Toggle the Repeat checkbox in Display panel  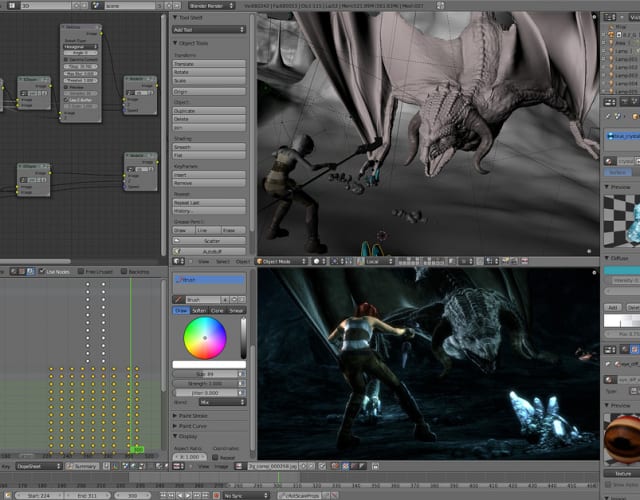tap(216, 457)
